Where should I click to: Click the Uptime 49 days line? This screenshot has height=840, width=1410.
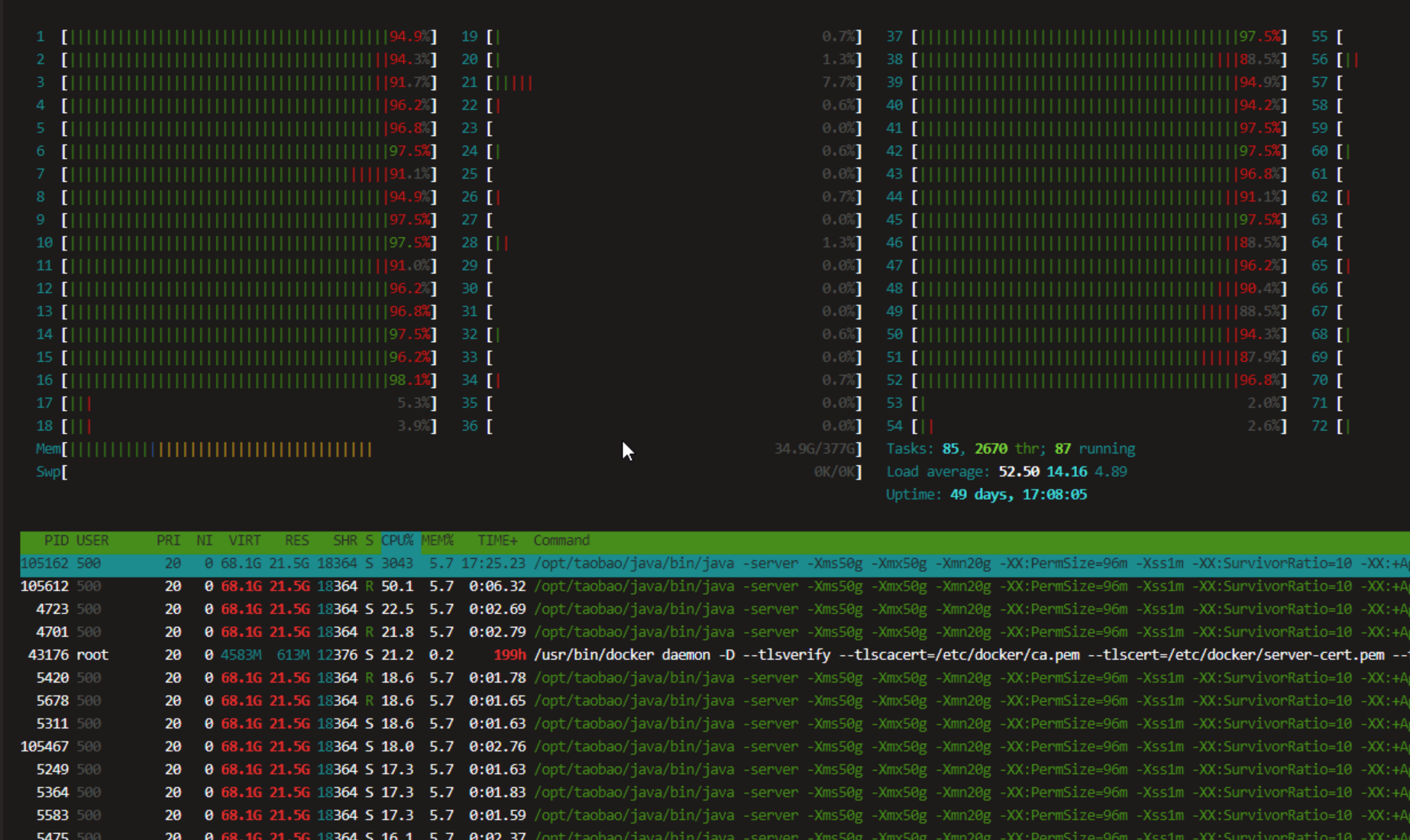pyautogui.click(x=986, y=495)
